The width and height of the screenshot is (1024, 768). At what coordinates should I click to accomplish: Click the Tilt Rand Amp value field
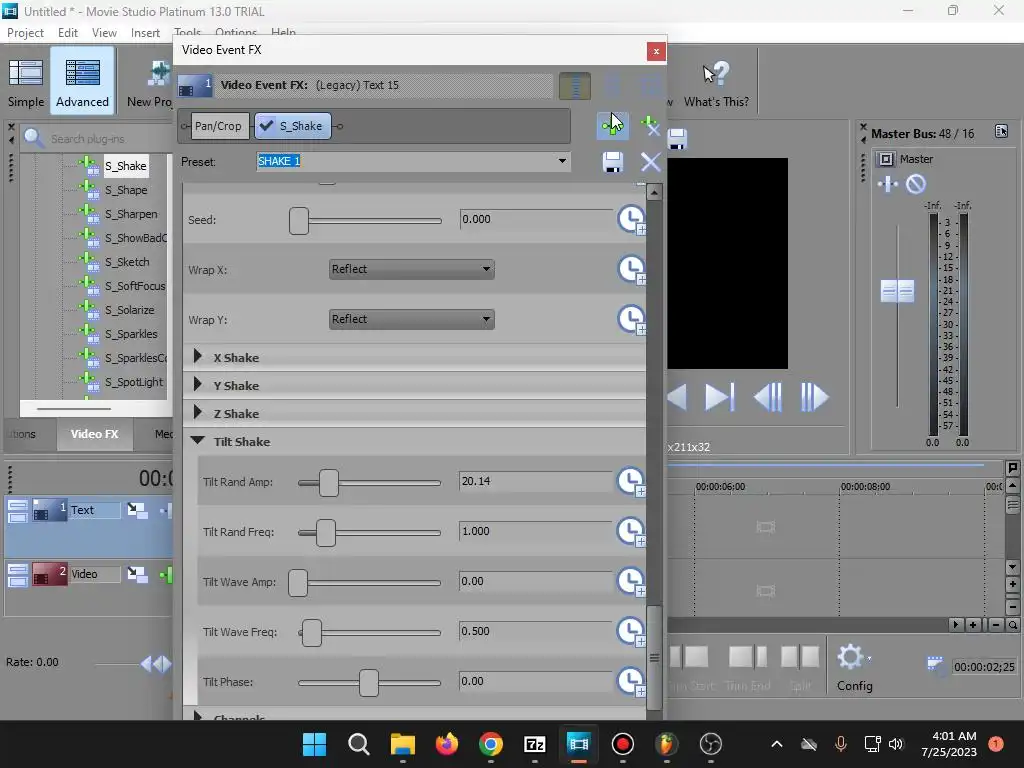(x=536, y=481)
